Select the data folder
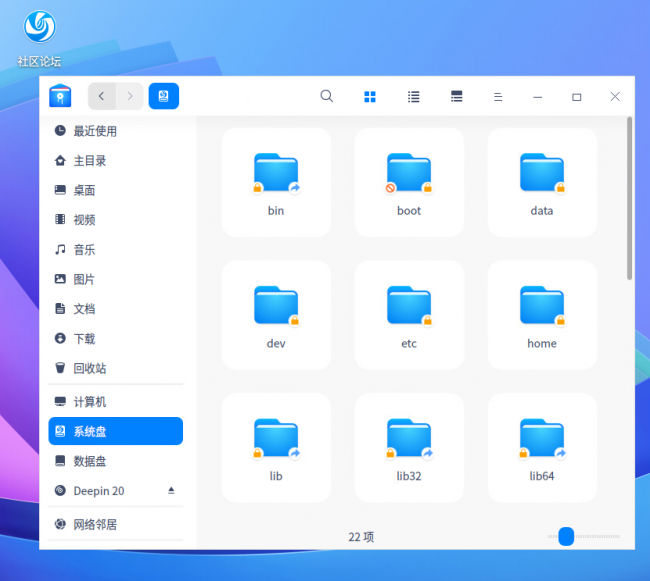This screenshot has height=581, width=650. [x=542, y=182]
